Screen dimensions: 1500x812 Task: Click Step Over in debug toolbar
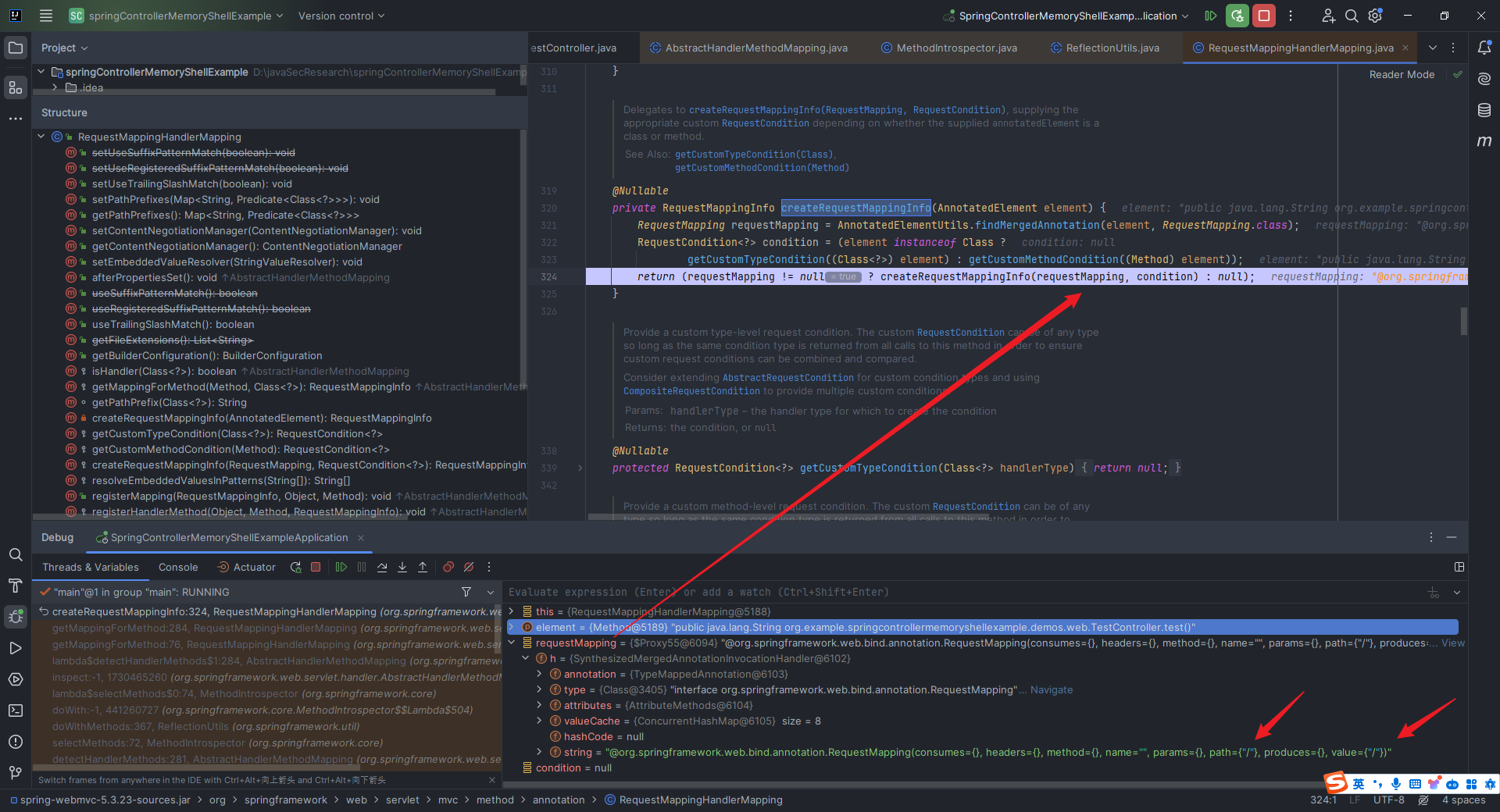382,568
